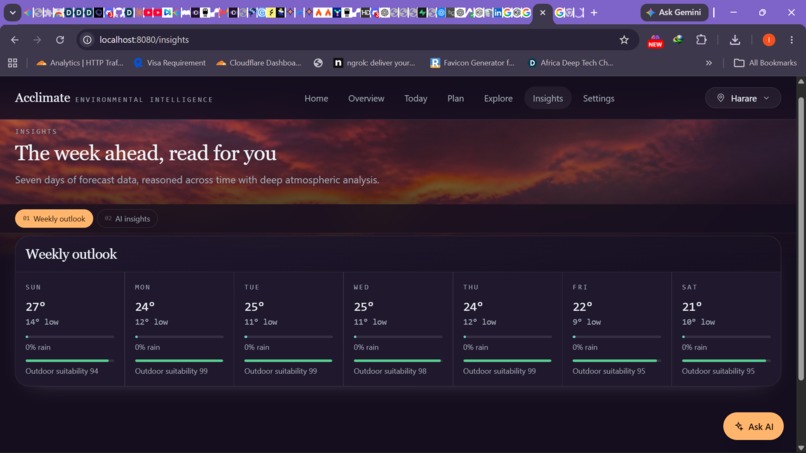Viewport: 806px width, 453px height.
Task: Open the Analytics HTTP Traffic bookmark
Action: pyautogui.click(x=80, y=63)
